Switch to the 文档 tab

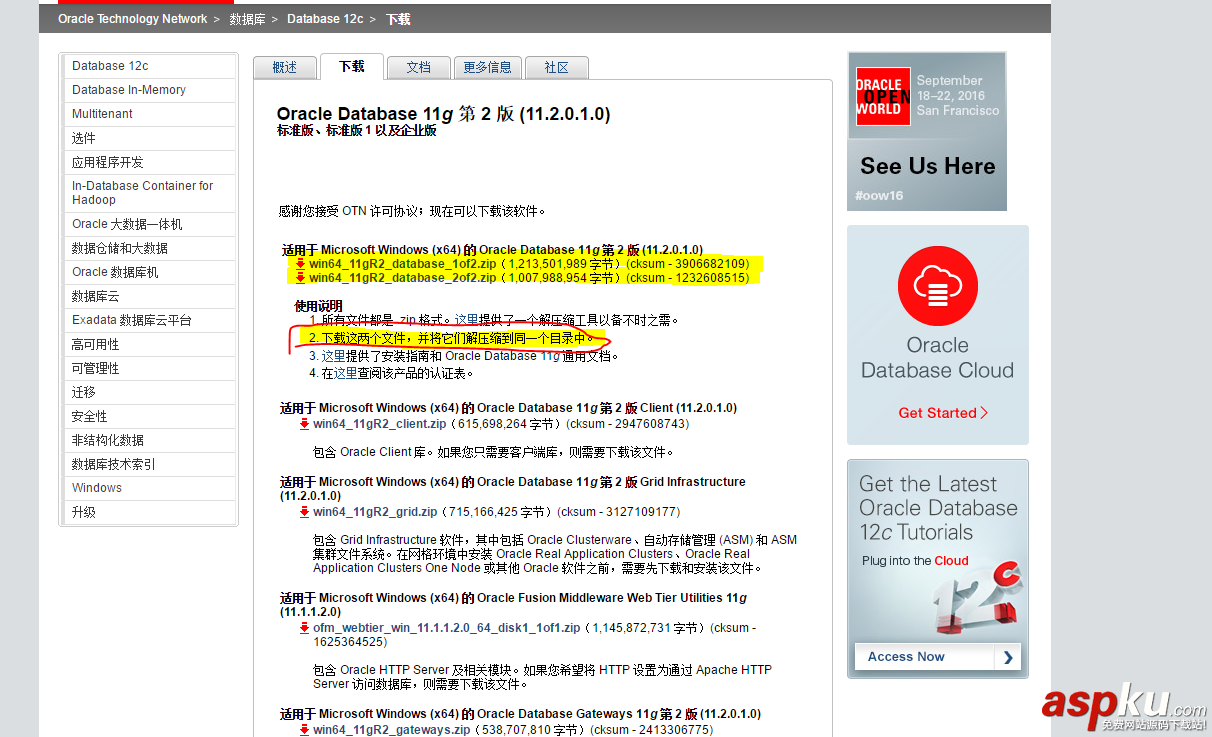(419, 67)
